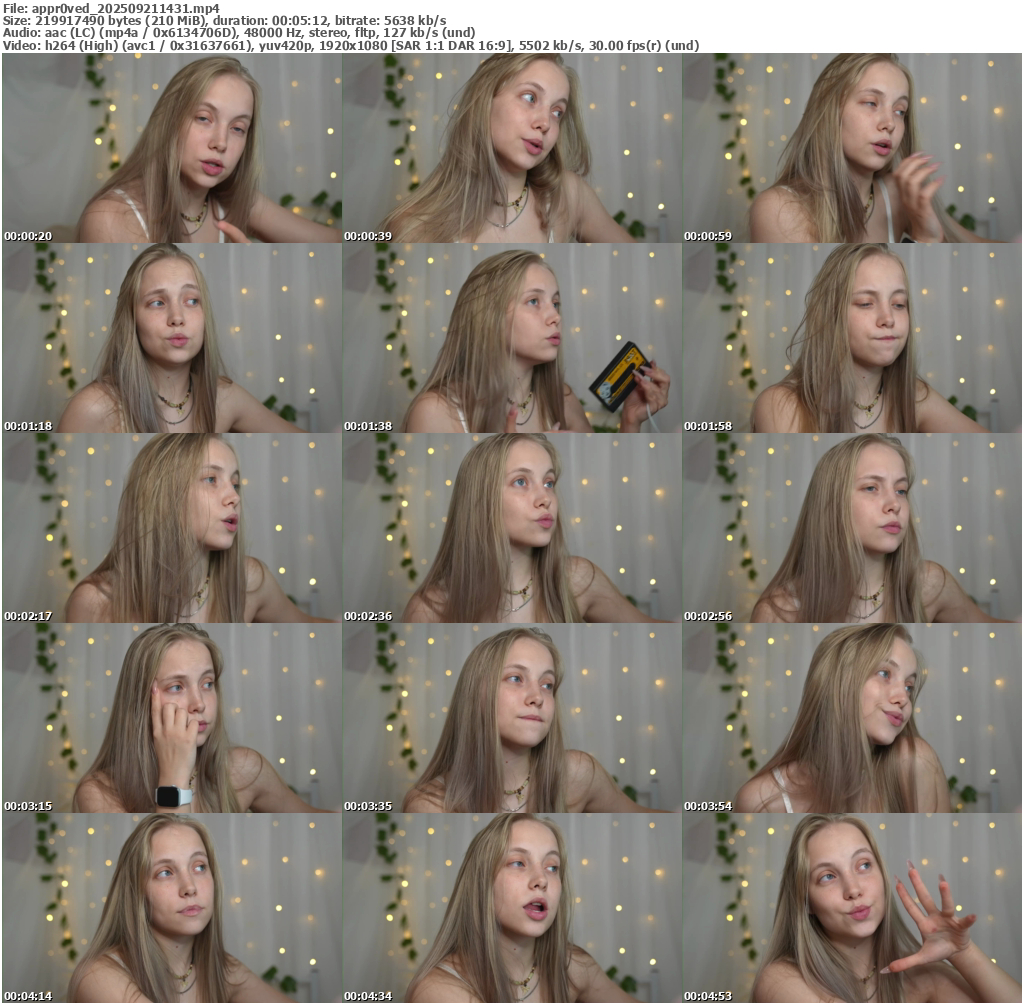Open the side-profile frame at 00:02:17
Viewport: 1024px width, 1003px height.
pyautogui.click(x=171, y=528)
